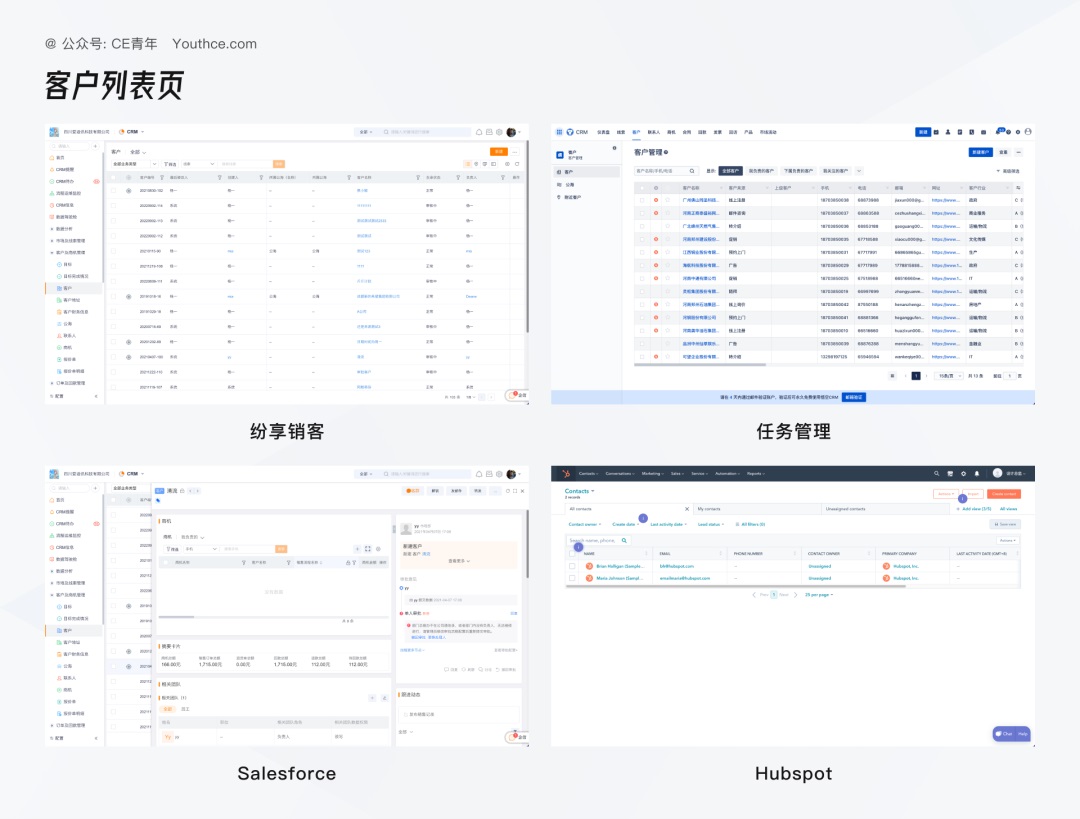This screenshot has width=1080, height=819.
Task: Collapse sidebar arrow in 纷享销客 screenshot
Action: pos(96,396)
